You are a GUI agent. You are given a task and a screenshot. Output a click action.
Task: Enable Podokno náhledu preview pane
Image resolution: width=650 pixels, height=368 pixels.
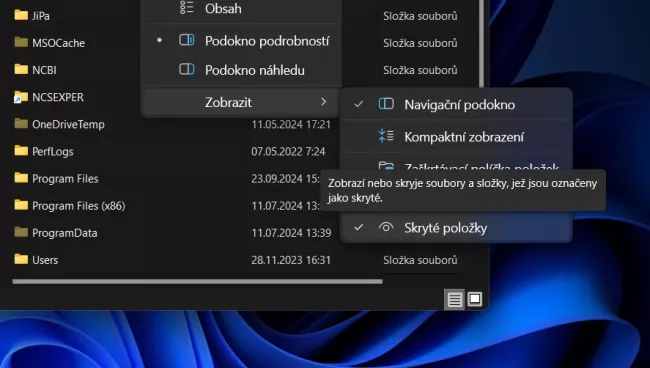(x=241, y=70)
